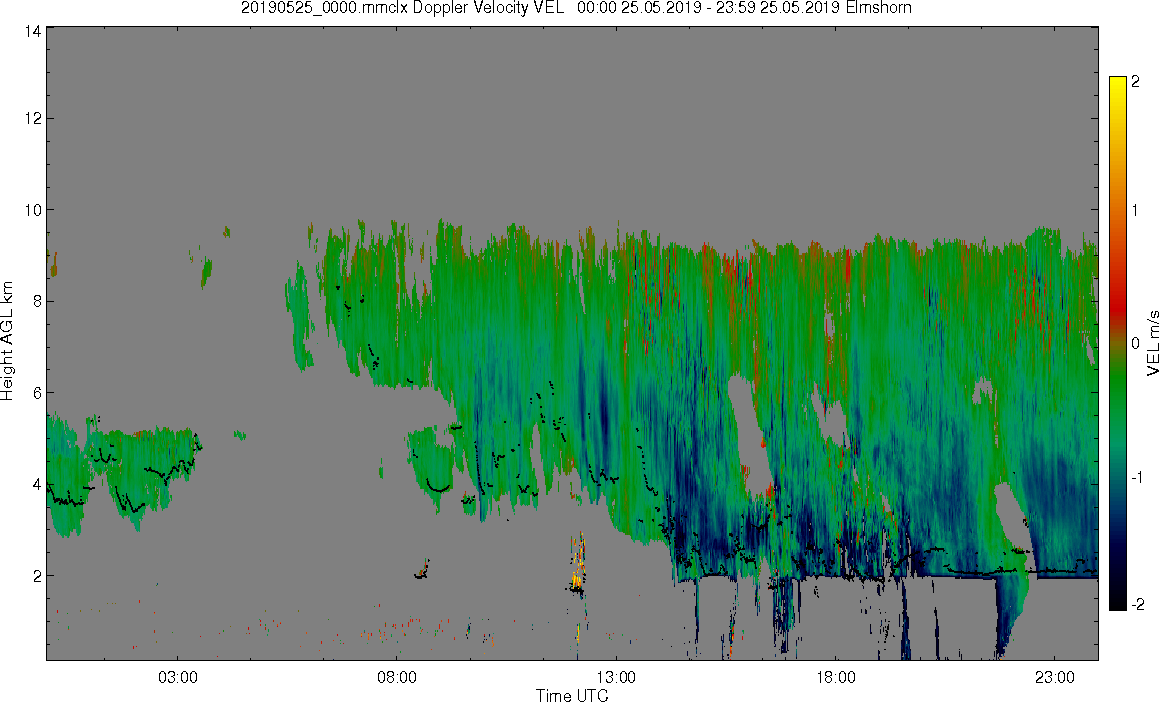Click the height axis label '6'
This screenshot has height=702, width=1159.
pyautogui.click(x=37, y=393)
